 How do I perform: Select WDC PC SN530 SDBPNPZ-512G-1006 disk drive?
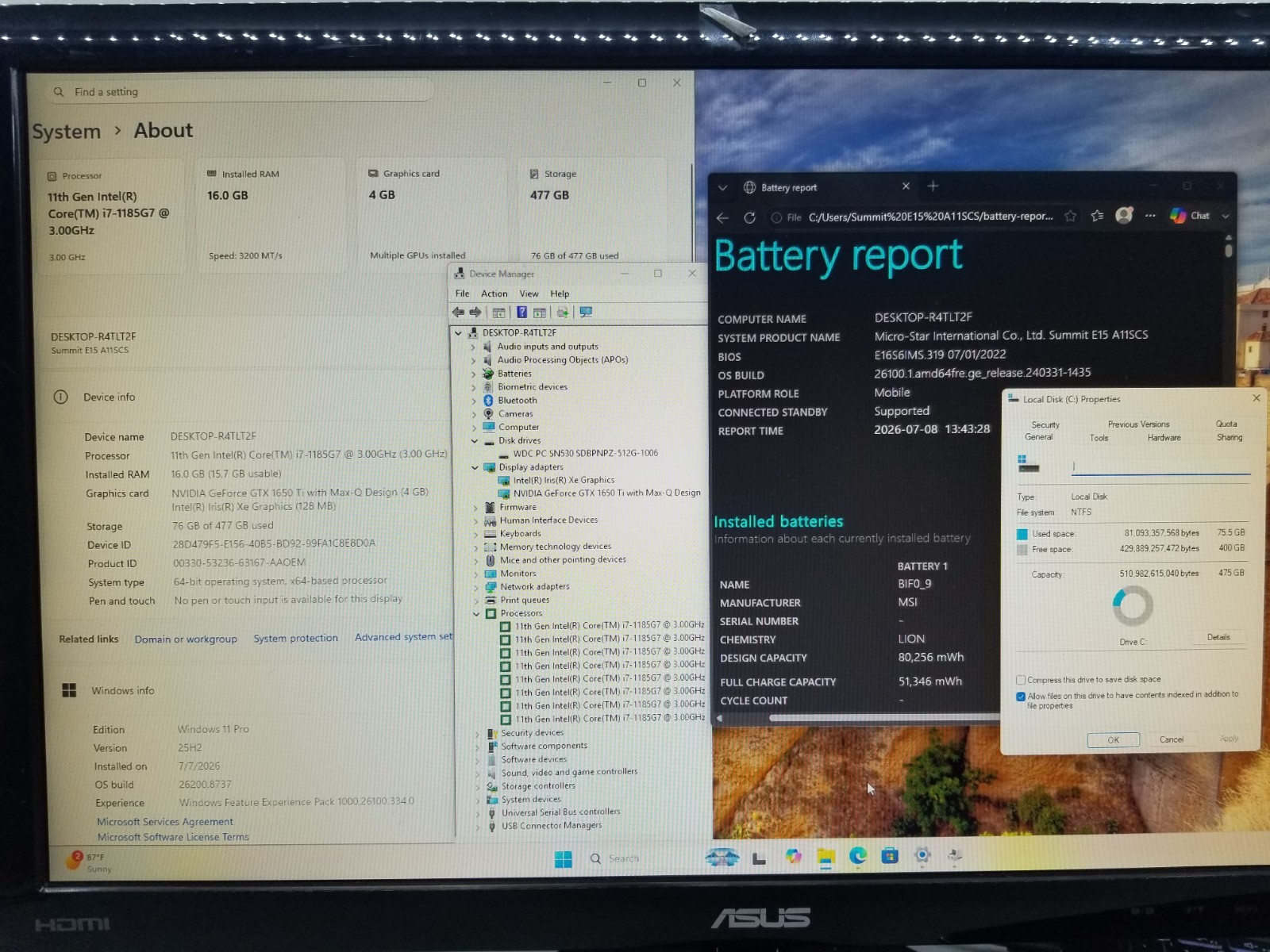[585, 454]
